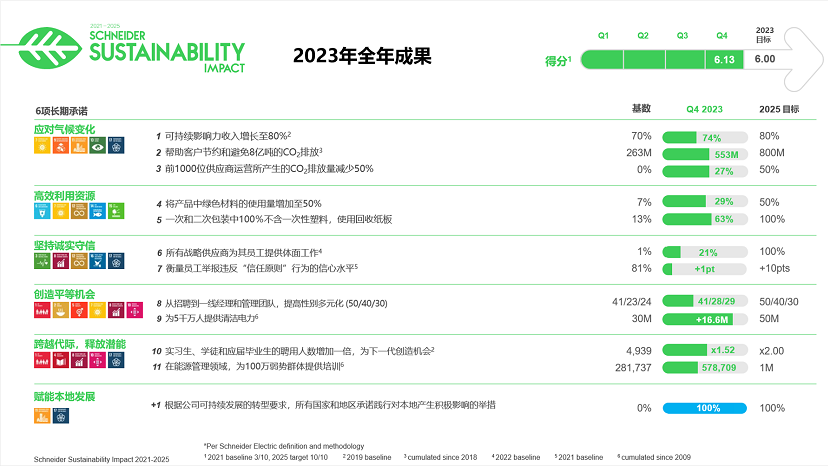Image resolution: width=828 pixels, height=466 pixels.
Task: Click the 578,709 training progress bar
Action: [705, 367]
